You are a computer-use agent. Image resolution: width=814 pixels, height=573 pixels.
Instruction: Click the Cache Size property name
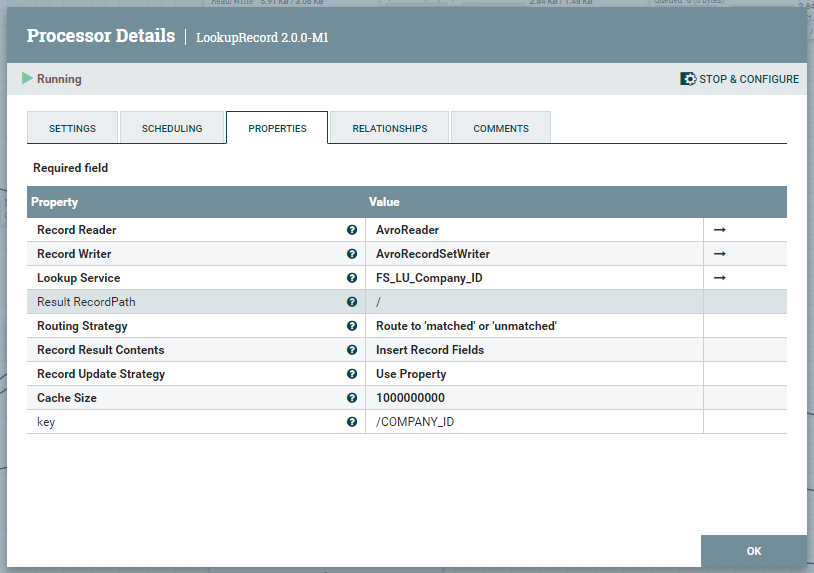[x=67, y=398]
